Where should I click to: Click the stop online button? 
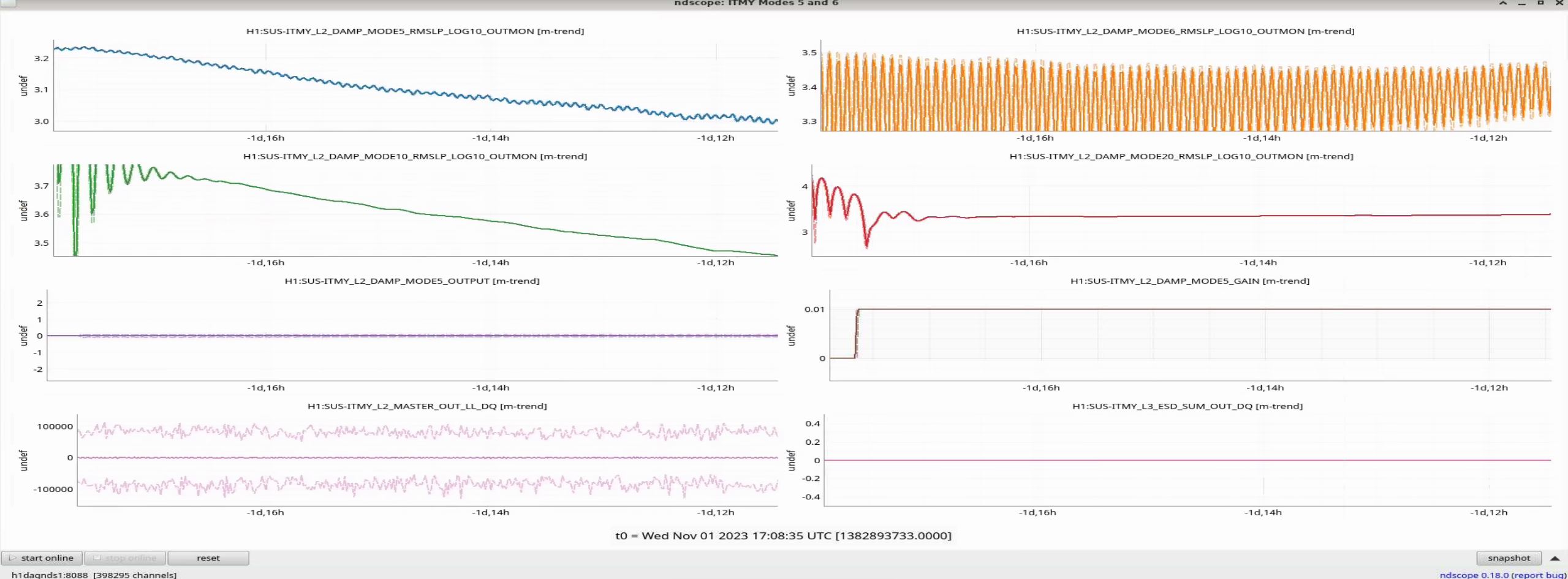(x=125, y=558)
